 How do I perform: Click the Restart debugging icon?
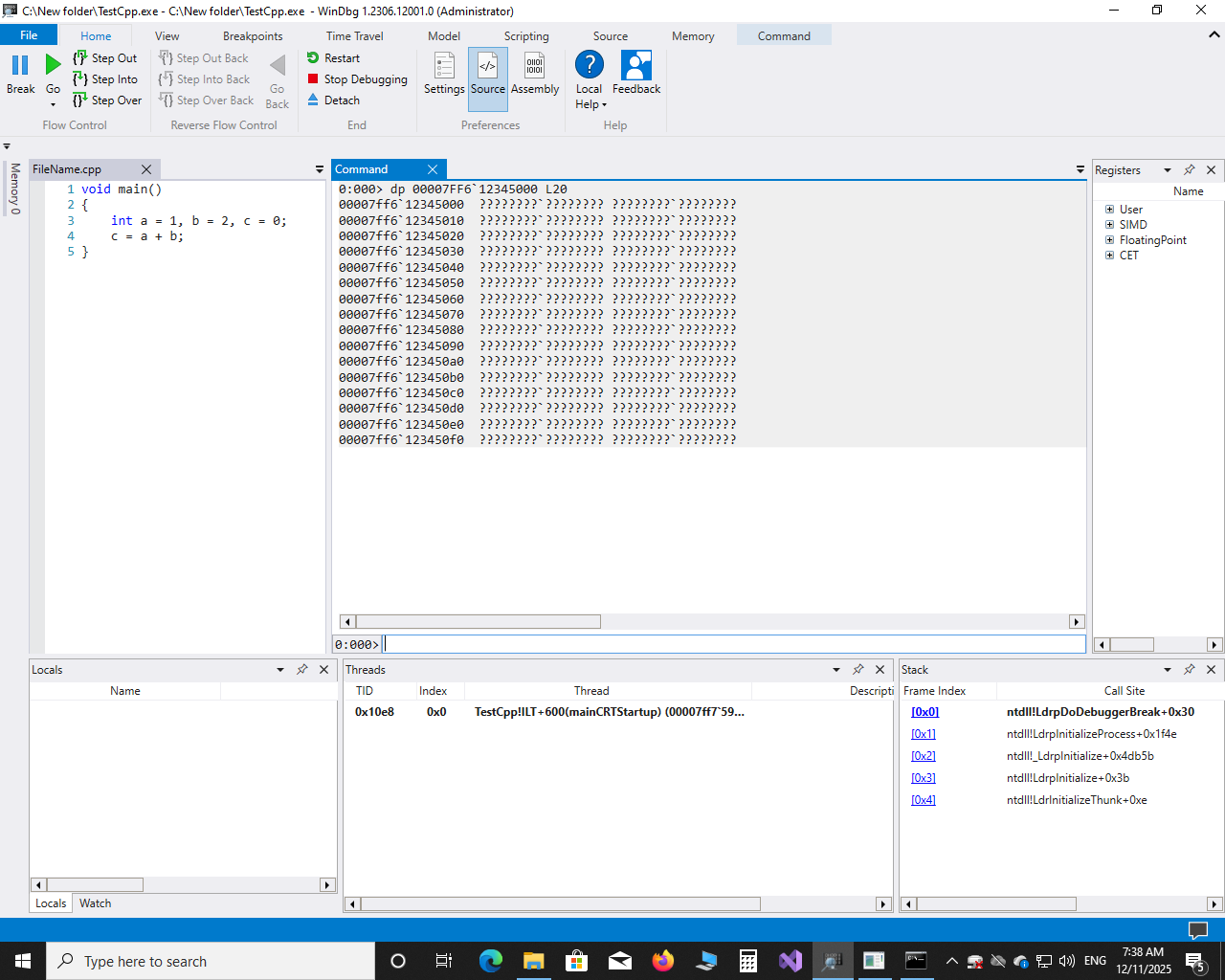pos(313,58)
